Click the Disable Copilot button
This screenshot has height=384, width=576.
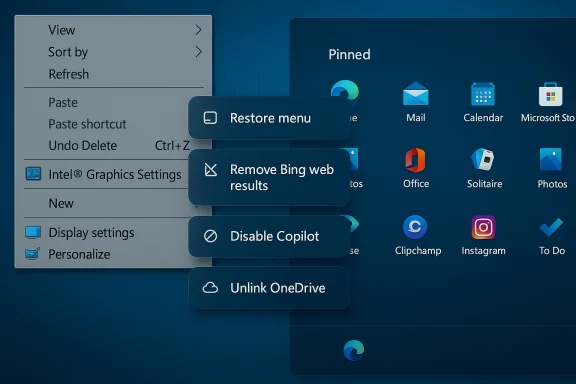pos(269,236)
